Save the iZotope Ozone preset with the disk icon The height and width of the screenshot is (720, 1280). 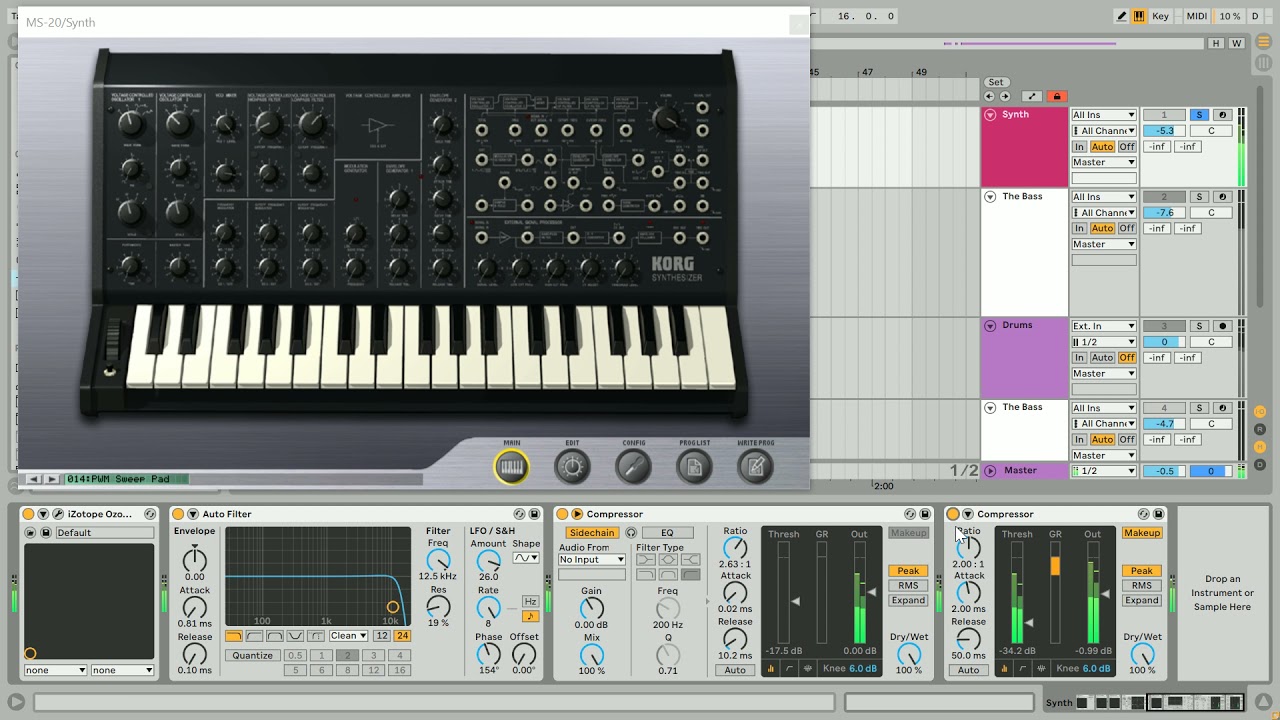tap(46, 533)
